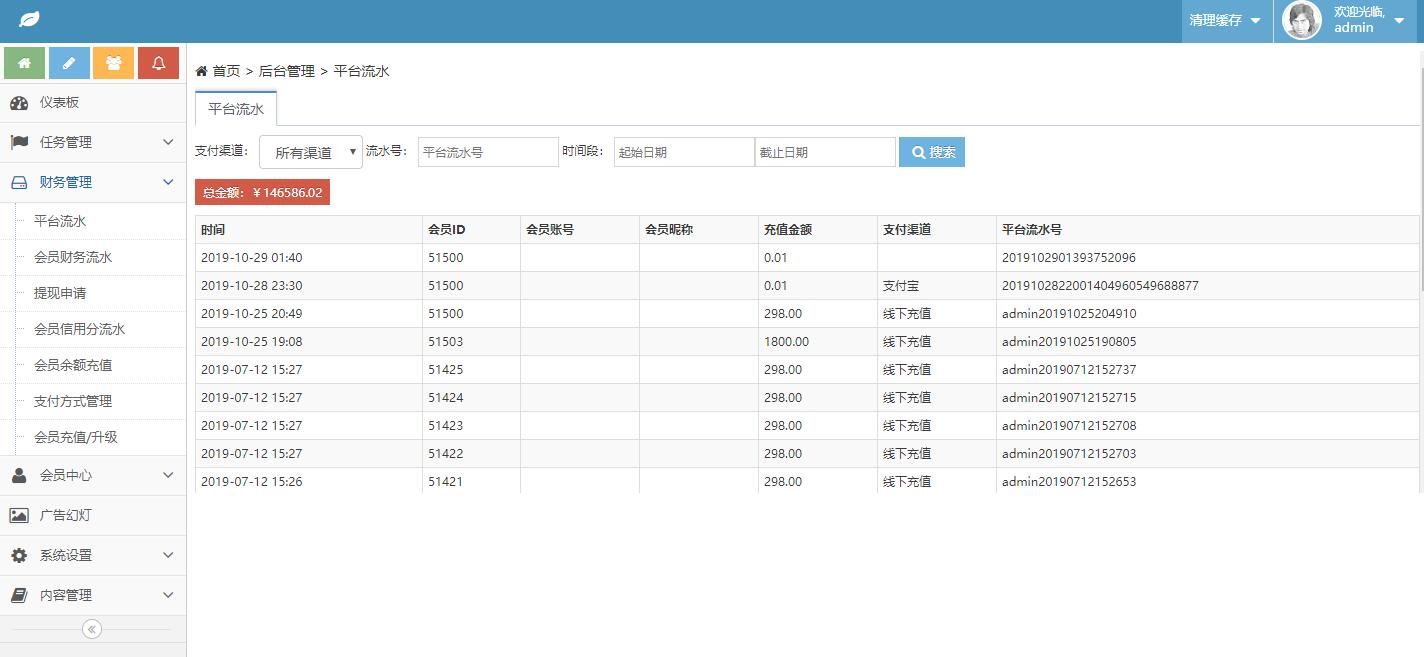Select the green home shortcut icon

click(x=24, y=62)
